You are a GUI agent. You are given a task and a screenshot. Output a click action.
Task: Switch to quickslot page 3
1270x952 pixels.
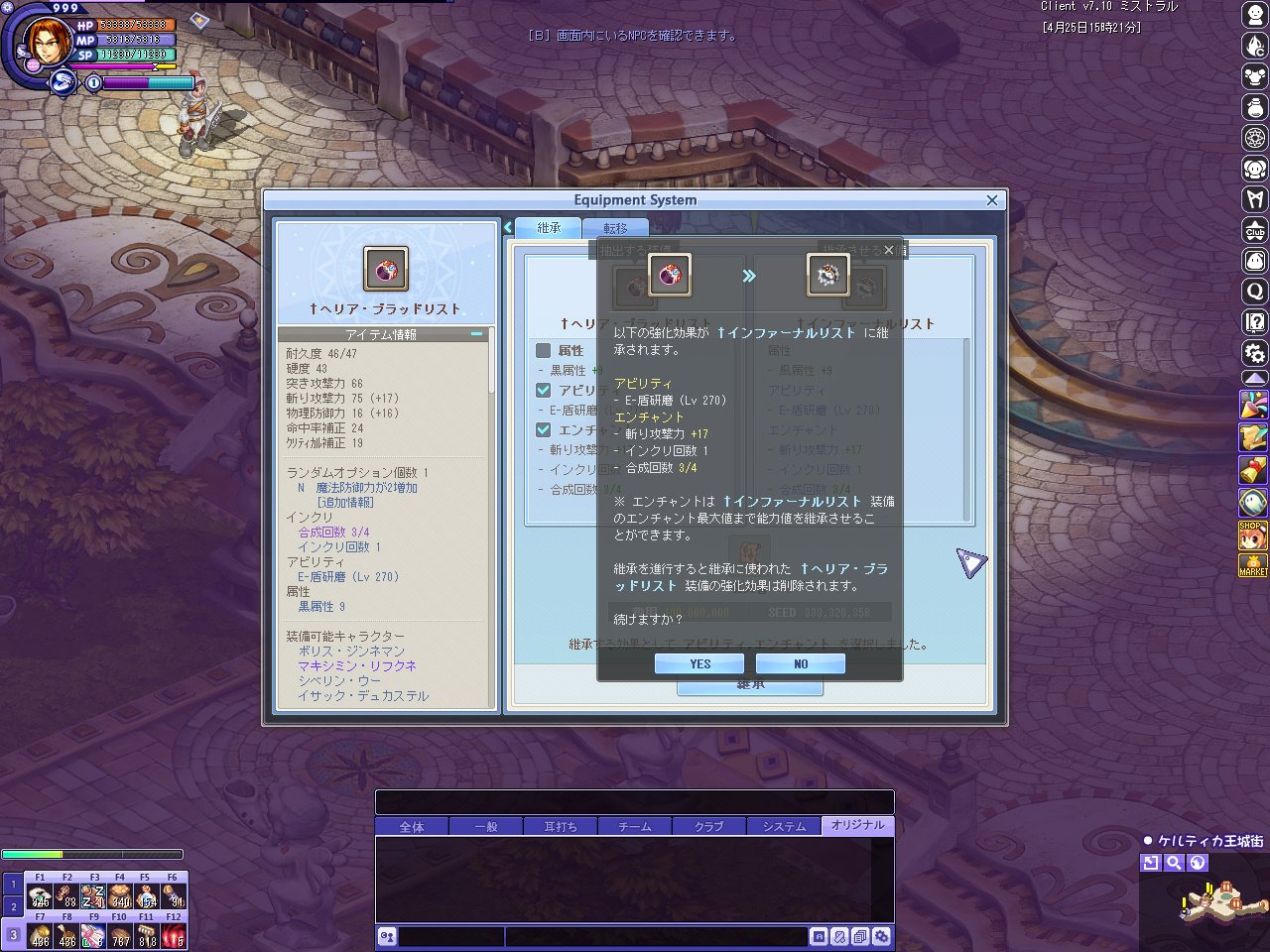tap(13, 933)
